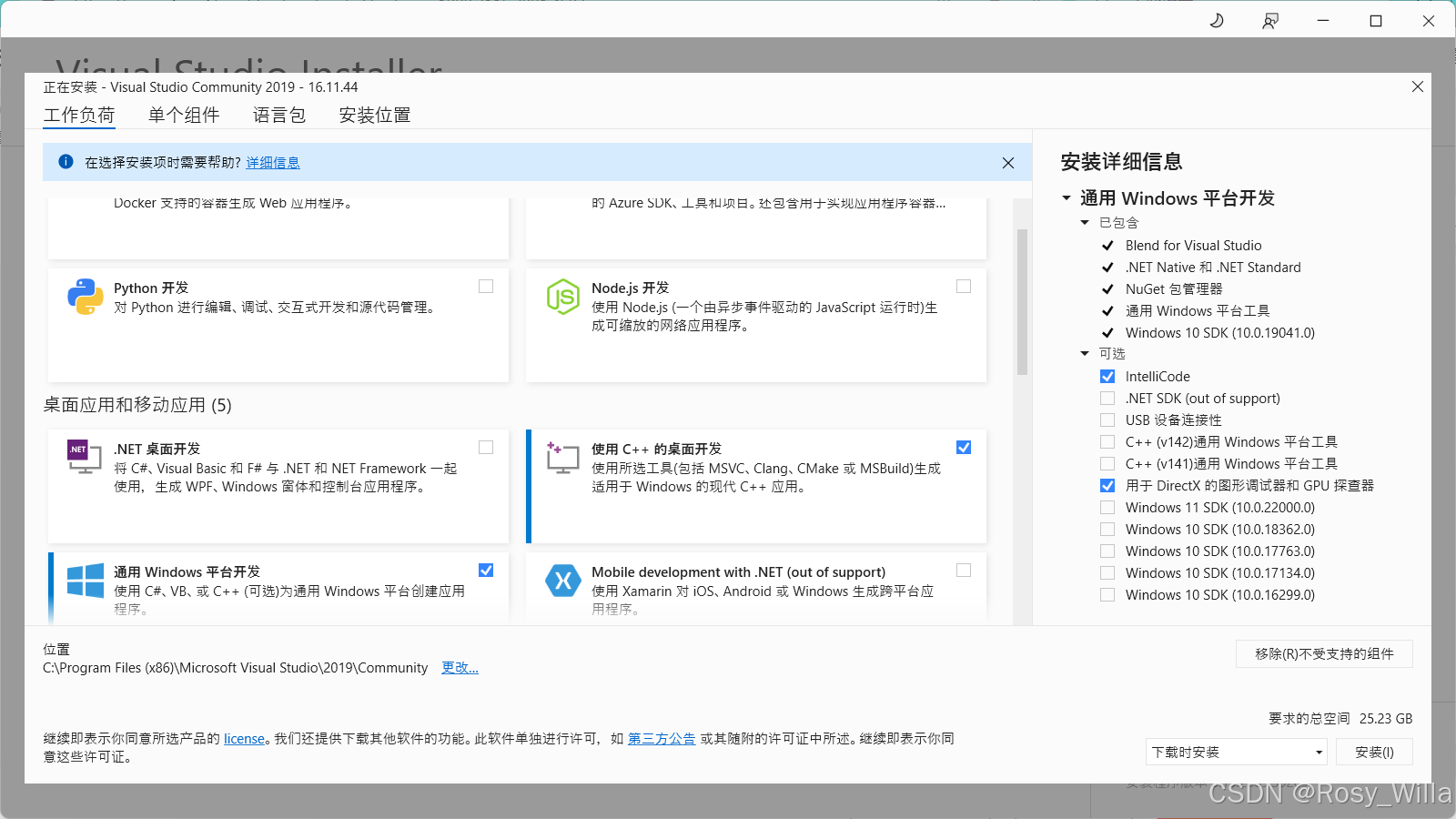1456x819 pixels.
Task: Check Mobile development with .NET workload
Action: click(964, 571)
